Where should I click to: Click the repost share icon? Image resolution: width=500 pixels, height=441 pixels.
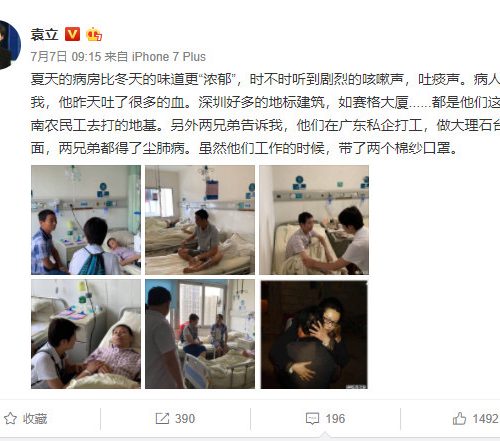point(162,418)
